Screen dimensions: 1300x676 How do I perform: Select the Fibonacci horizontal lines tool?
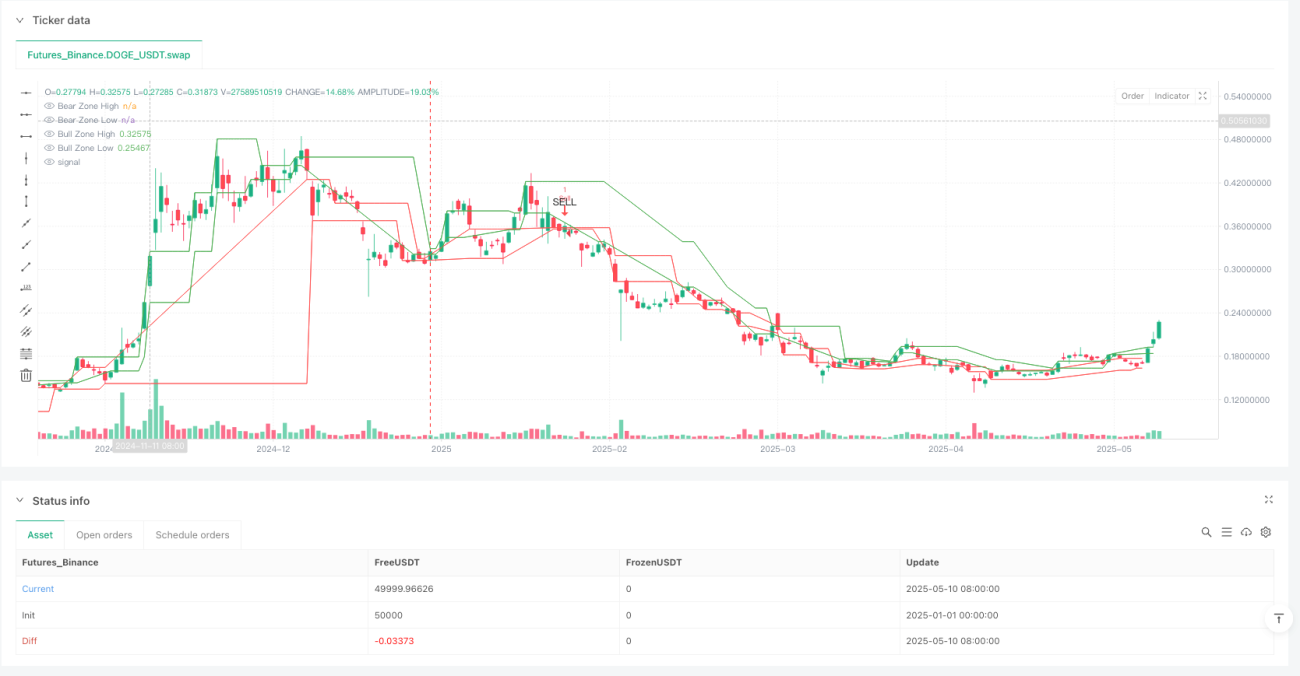[26, 354]
